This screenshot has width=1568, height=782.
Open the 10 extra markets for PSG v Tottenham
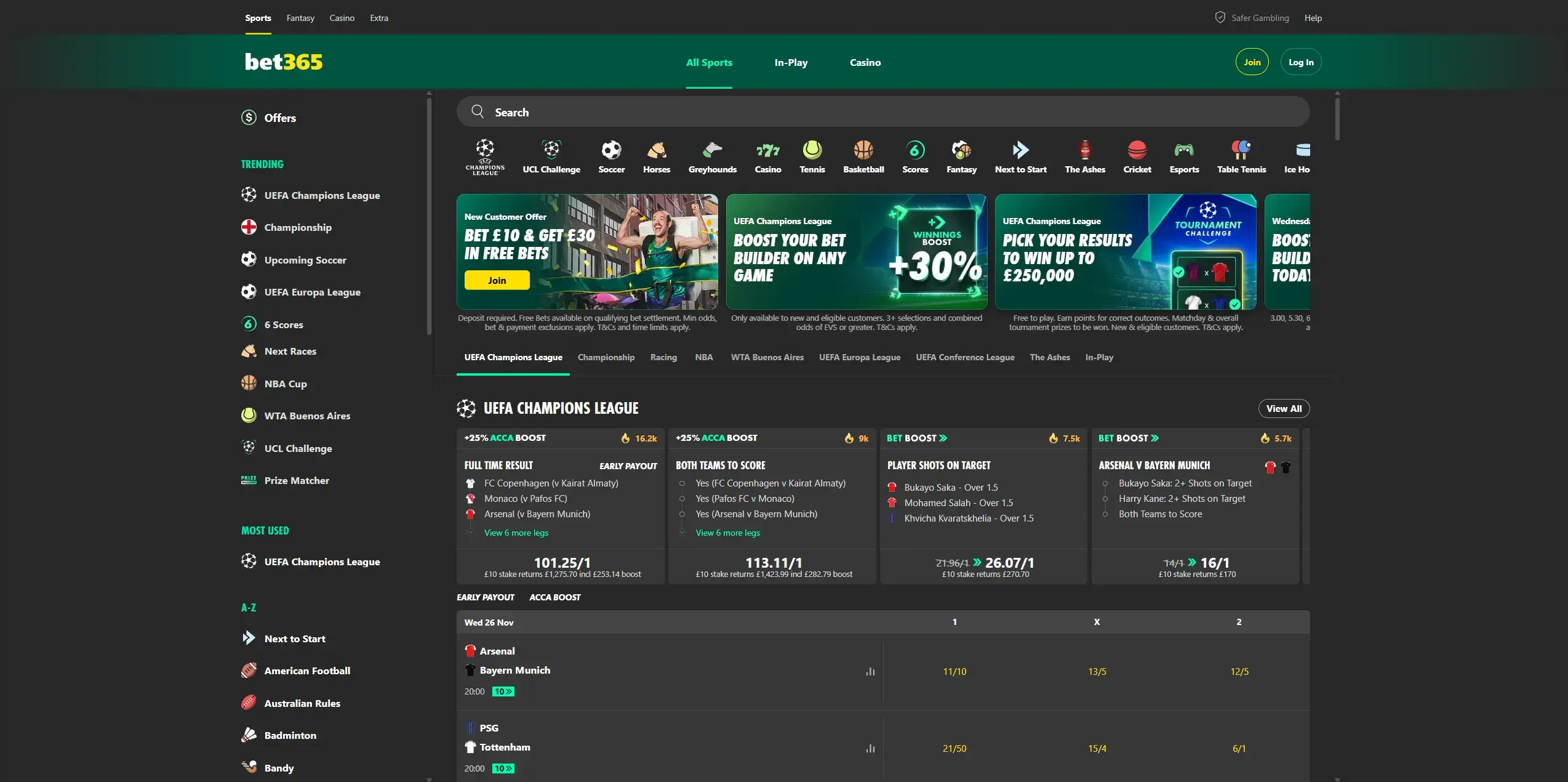click(x=503, y=768)
